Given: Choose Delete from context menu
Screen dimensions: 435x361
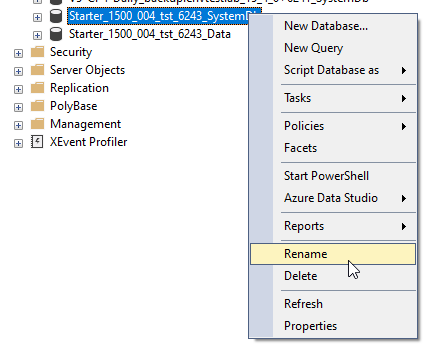Looking at the screenshot, I should 333,276.
